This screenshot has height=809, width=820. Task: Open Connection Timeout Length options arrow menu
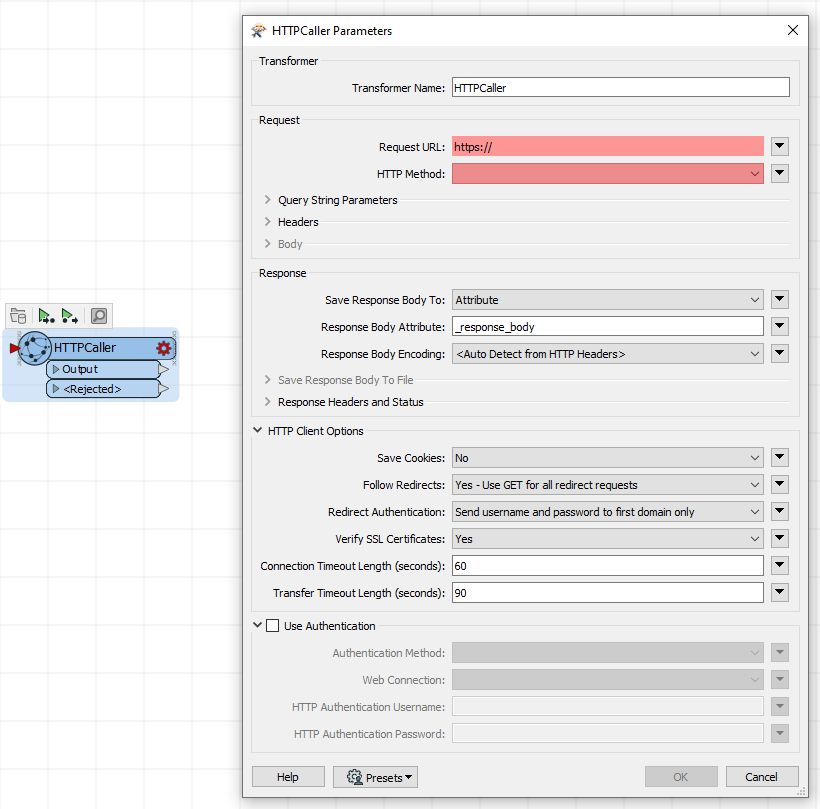tap(780, 565)
